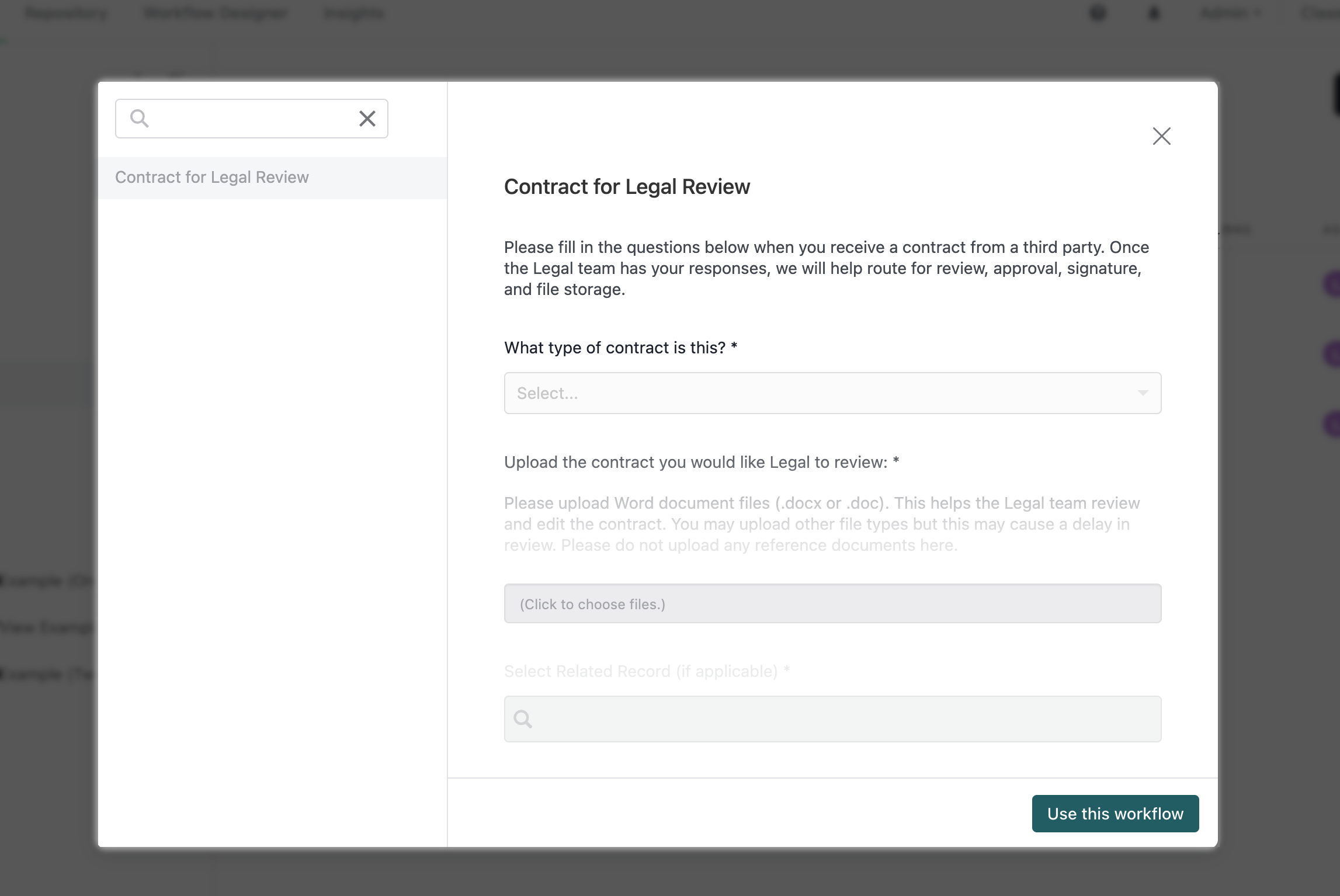Viewport: 1340px width, 896px height.
Task: Clear the workflow search field with the X icon
Action: click(367, 119)
